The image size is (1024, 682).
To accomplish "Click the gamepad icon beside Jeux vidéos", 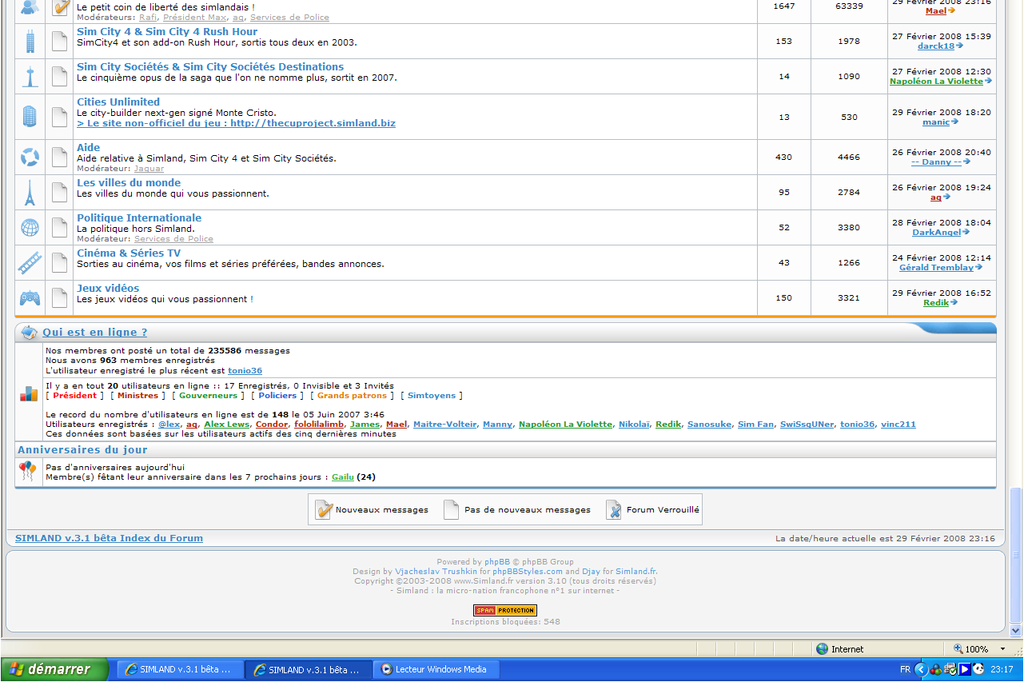I will point(30,298).
